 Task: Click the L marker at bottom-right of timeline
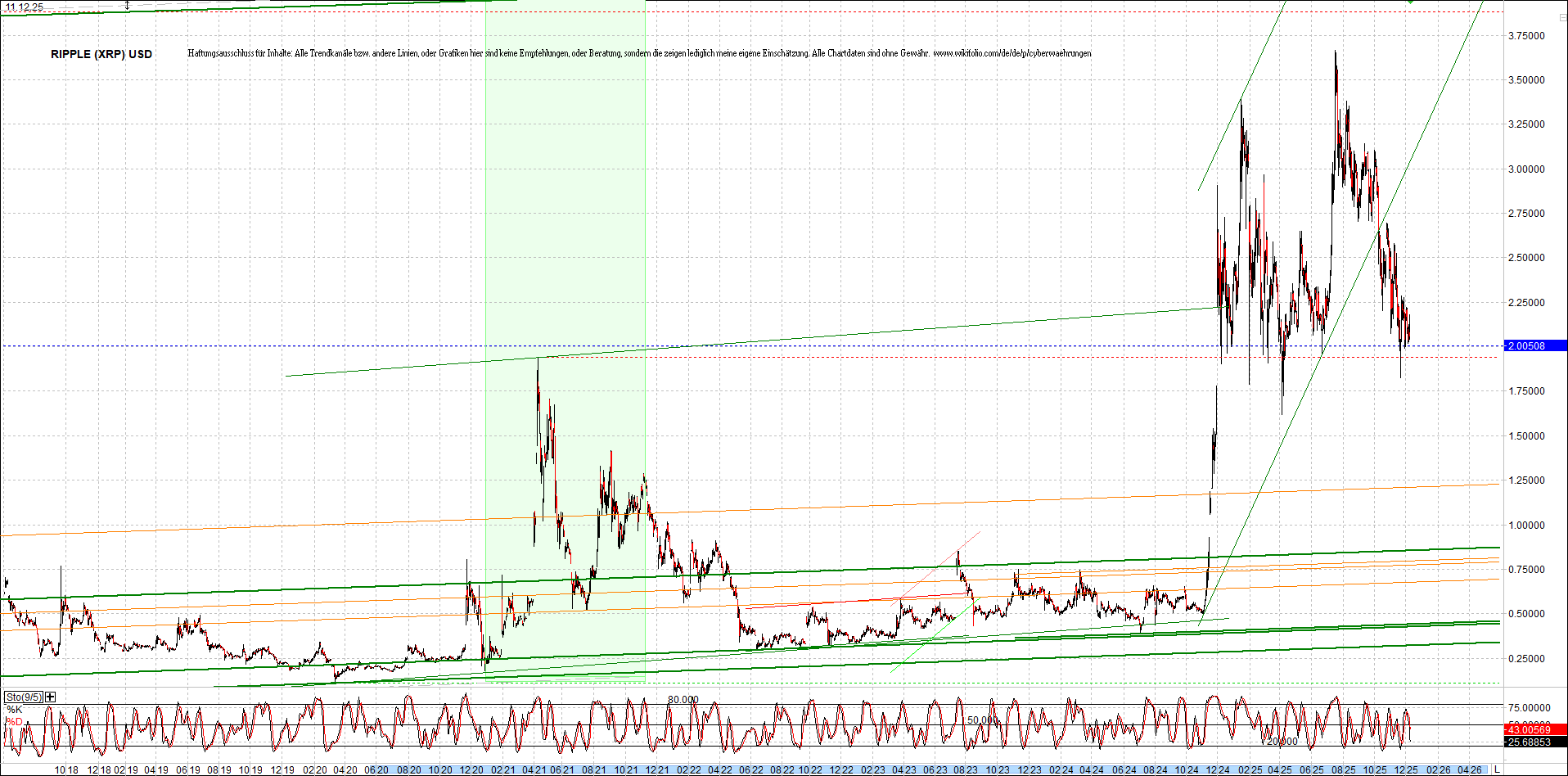1497,770
